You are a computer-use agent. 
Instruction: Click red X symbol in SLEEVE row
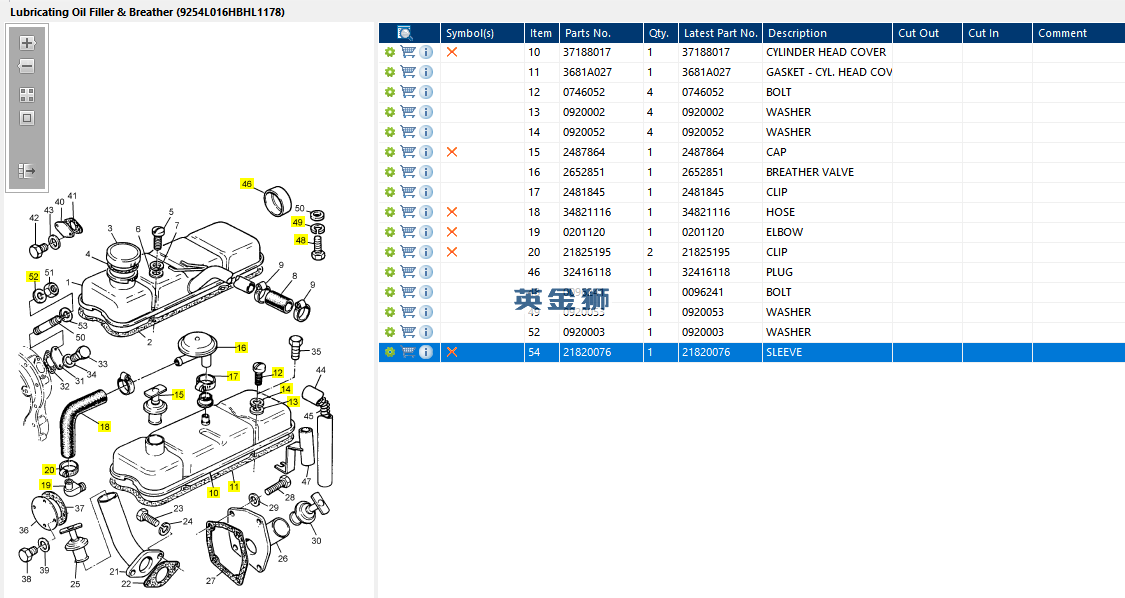[x=452, y=352]
